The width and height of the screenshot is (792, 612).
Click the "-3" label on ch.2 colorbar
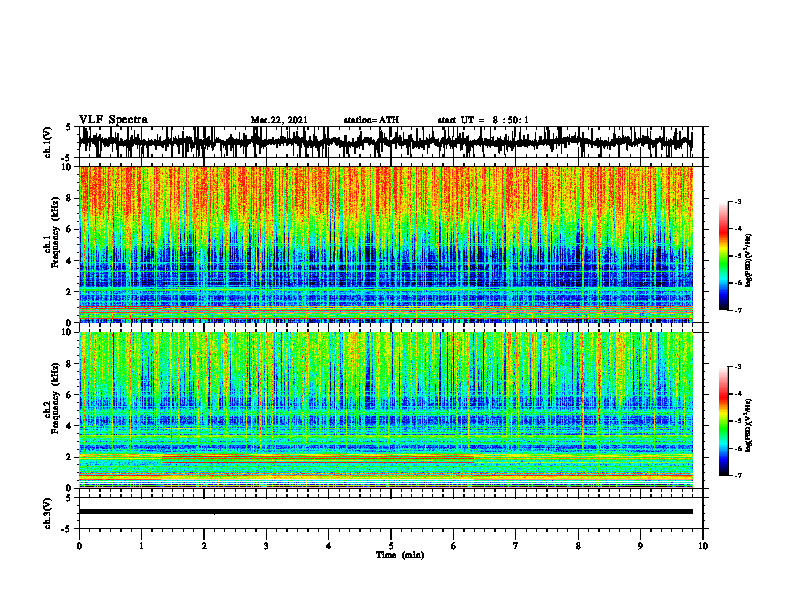(737, 367)
